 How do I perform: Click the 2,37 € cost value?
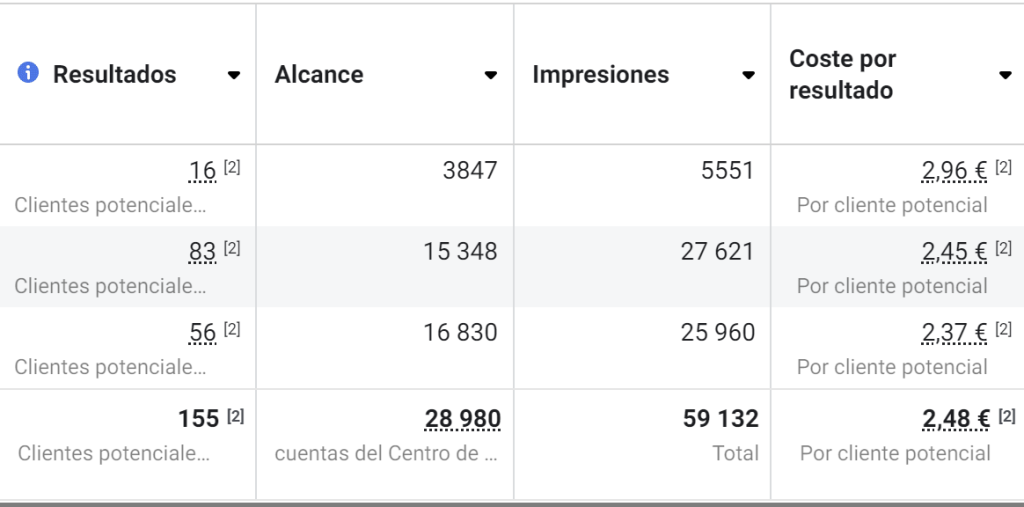click(954, 333)
